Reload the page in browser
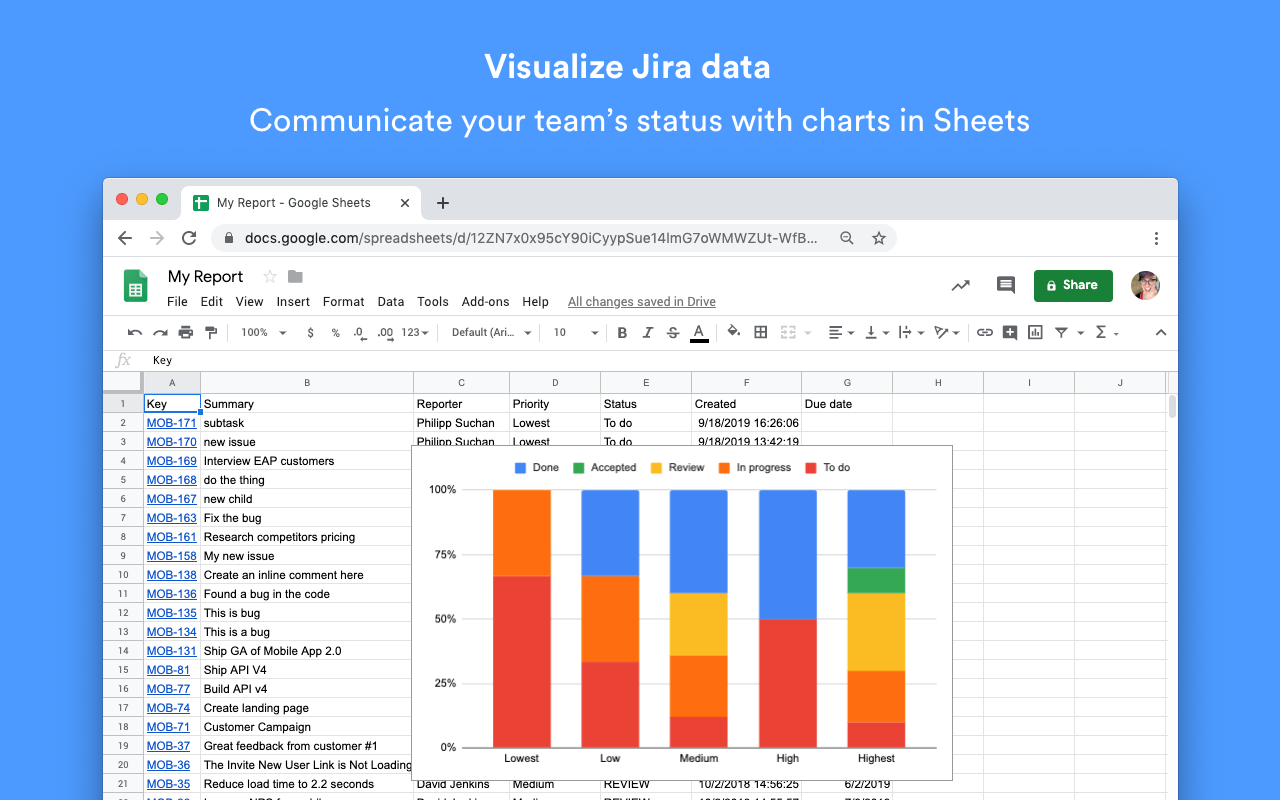 pos(189,238)
